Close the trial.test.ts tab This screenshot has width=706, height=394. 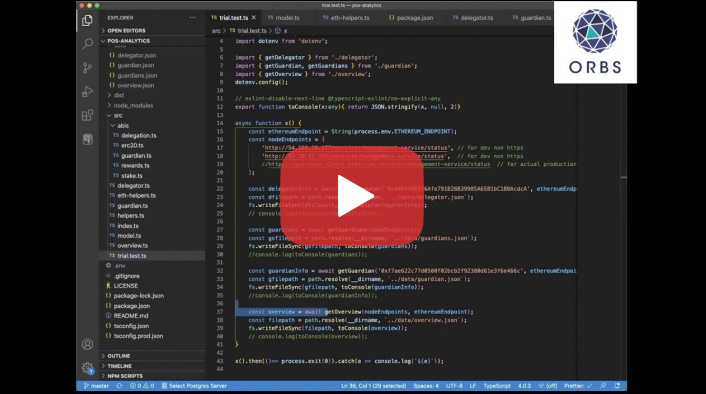pos(254,18)
